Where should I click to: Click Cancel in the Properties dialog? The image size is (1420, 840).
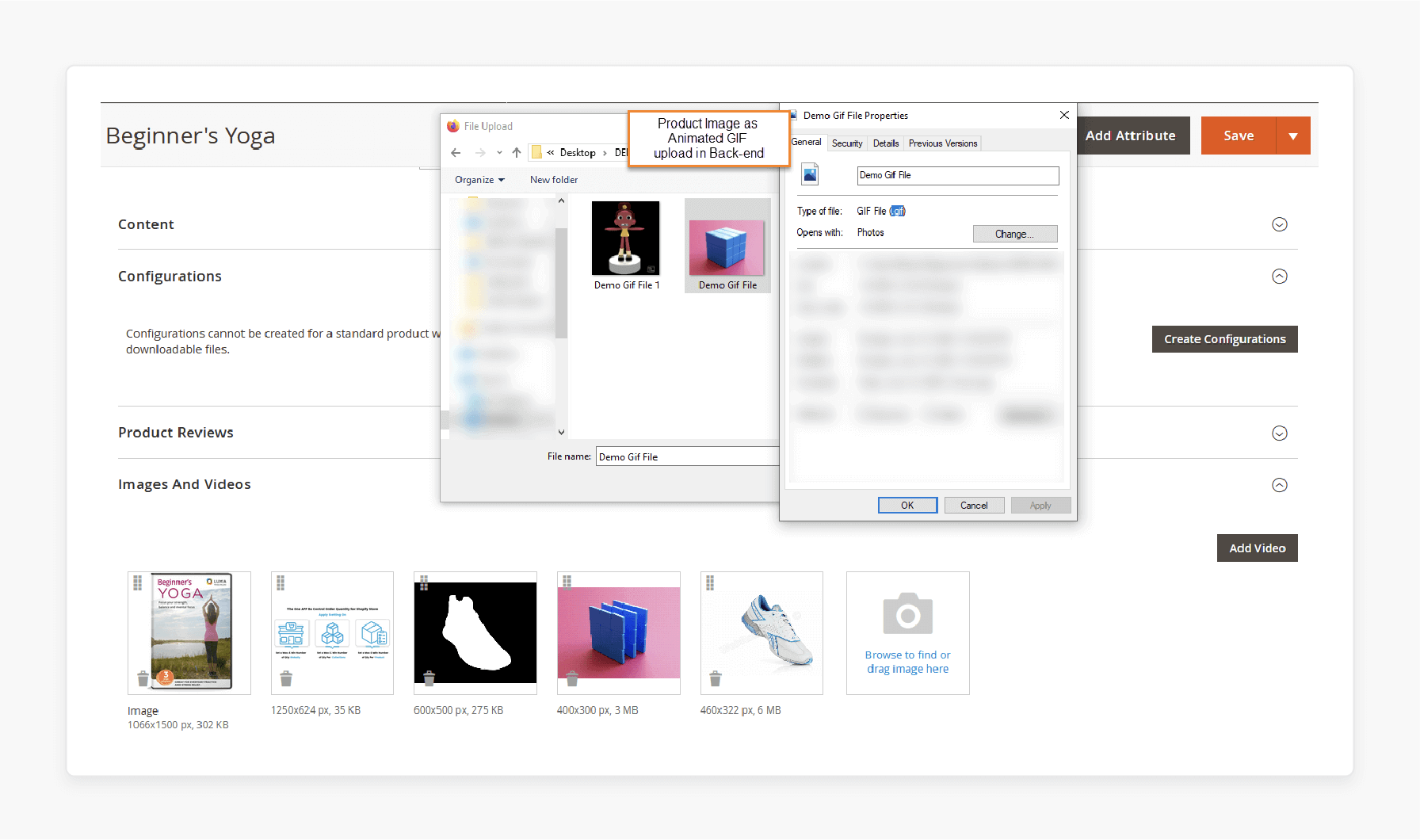click(x=974, y=506)
